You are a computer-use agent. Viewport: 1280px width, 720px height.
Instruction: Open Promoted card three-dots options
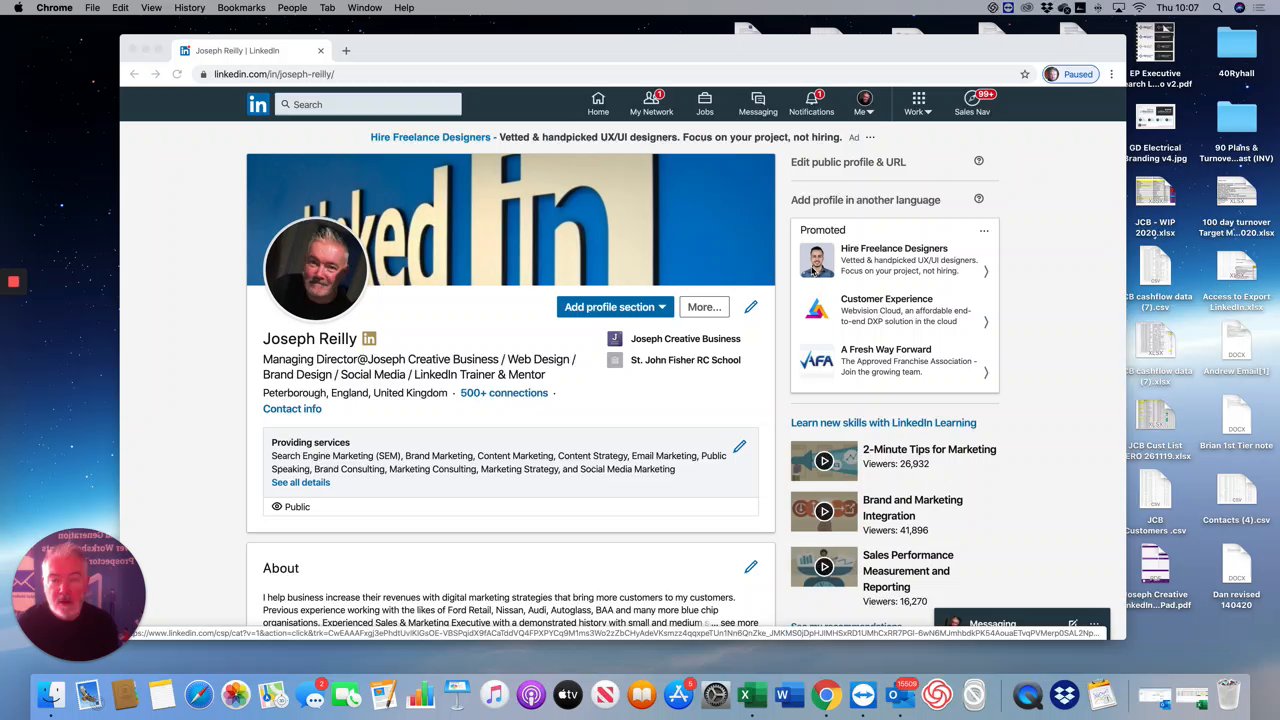(984, 231)
